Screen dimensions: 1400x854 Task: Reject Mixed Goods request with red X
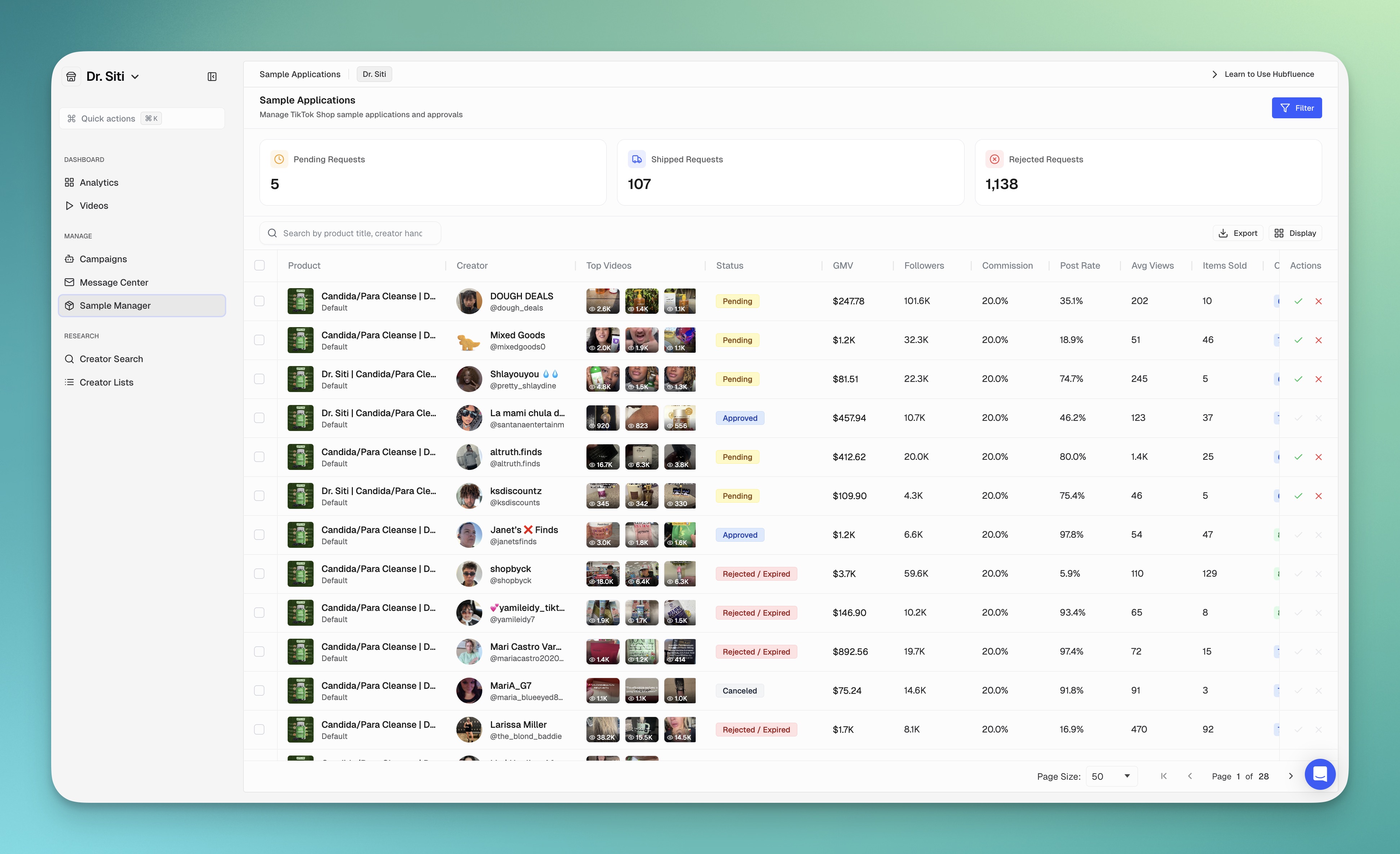point(1318,340)
